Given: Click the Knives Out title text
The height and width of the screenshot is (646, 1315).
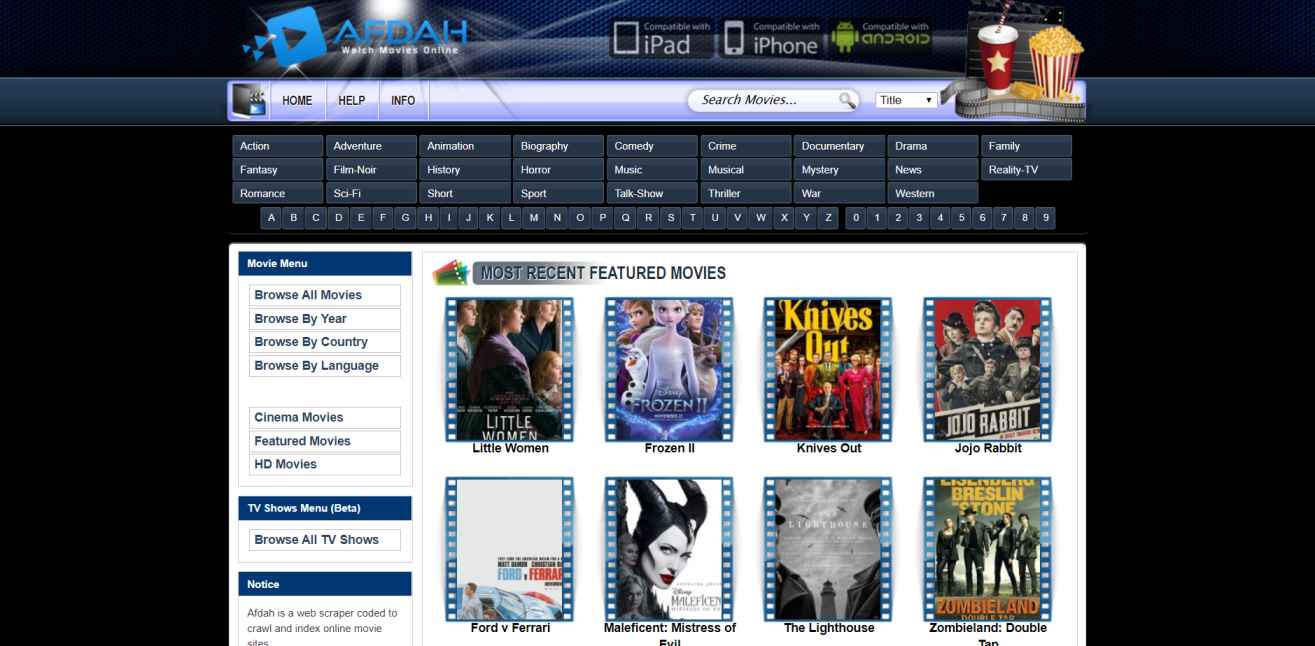Looking at the screenshot, I should point(829,449).
